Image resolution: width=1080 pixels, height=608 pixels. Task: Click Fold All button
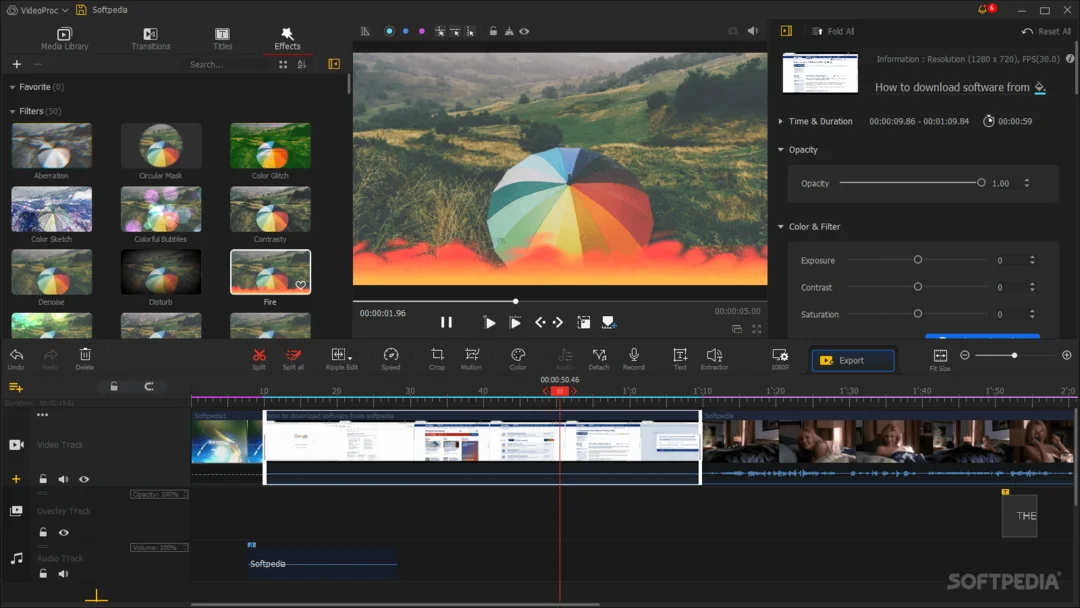833,32
